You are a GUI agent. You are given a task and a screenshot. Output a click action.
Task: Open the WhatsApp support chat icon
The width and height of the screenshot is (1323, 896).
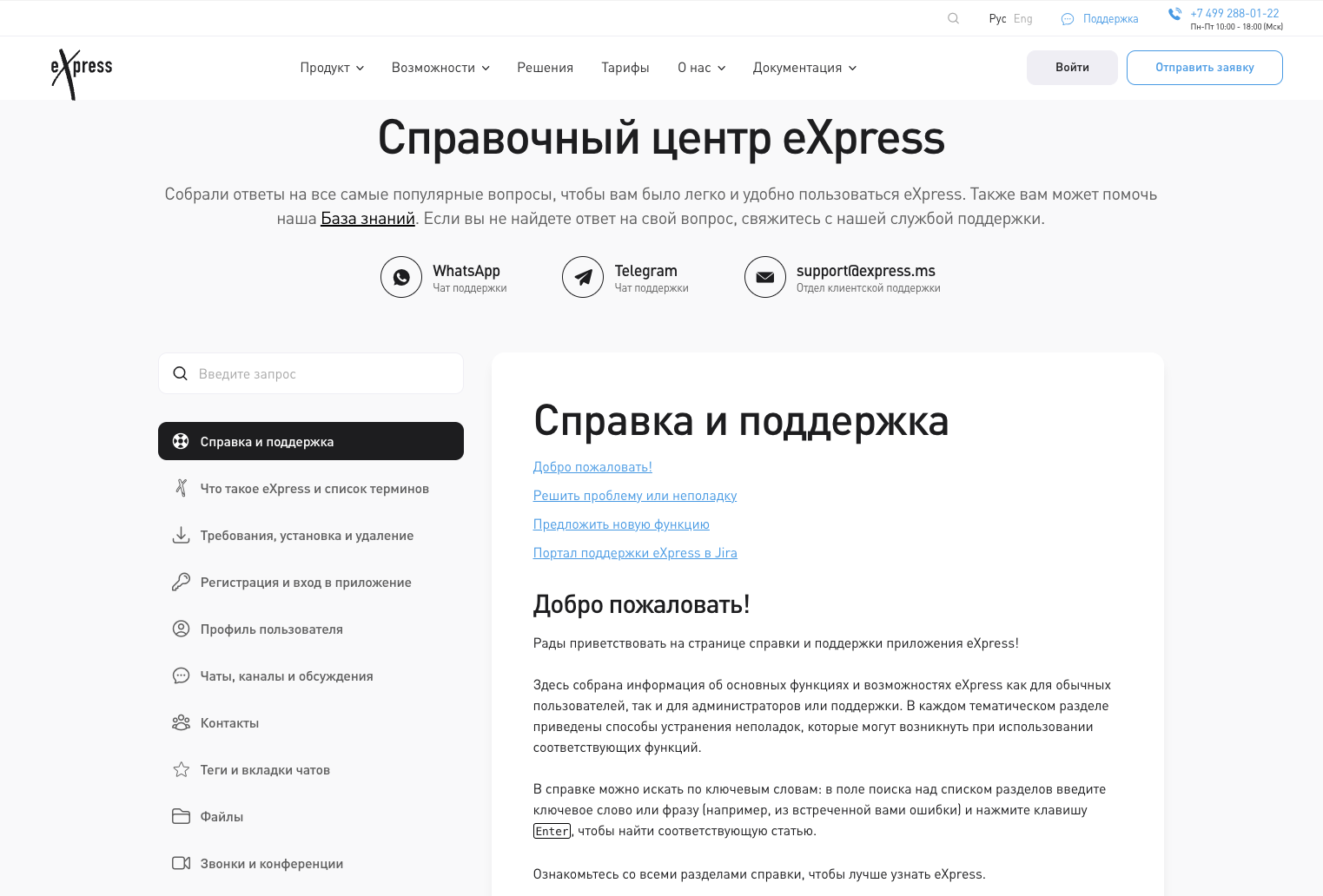(401, 277)
